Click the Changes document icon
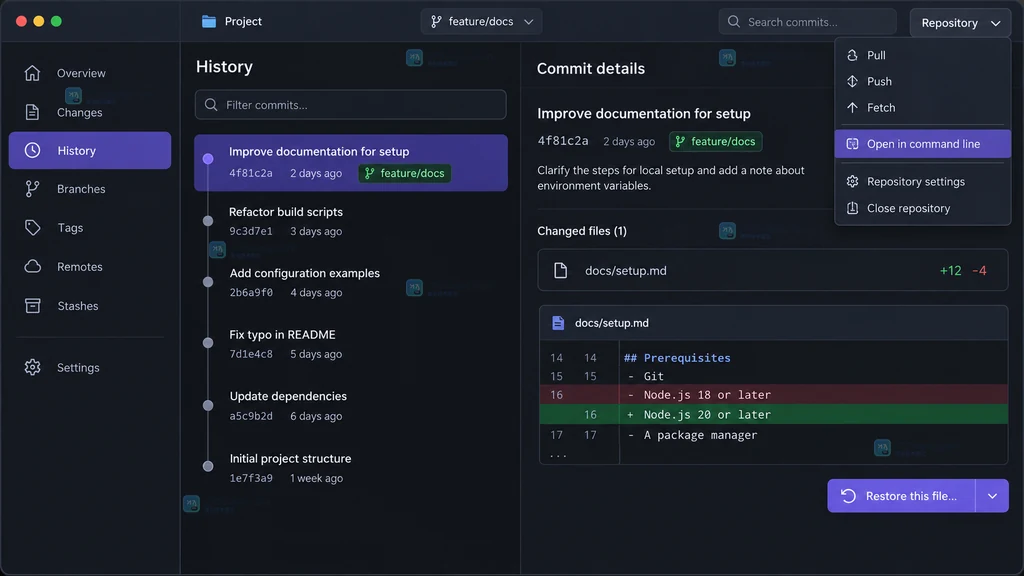The image size is (1024, 576). click(32, 112)
